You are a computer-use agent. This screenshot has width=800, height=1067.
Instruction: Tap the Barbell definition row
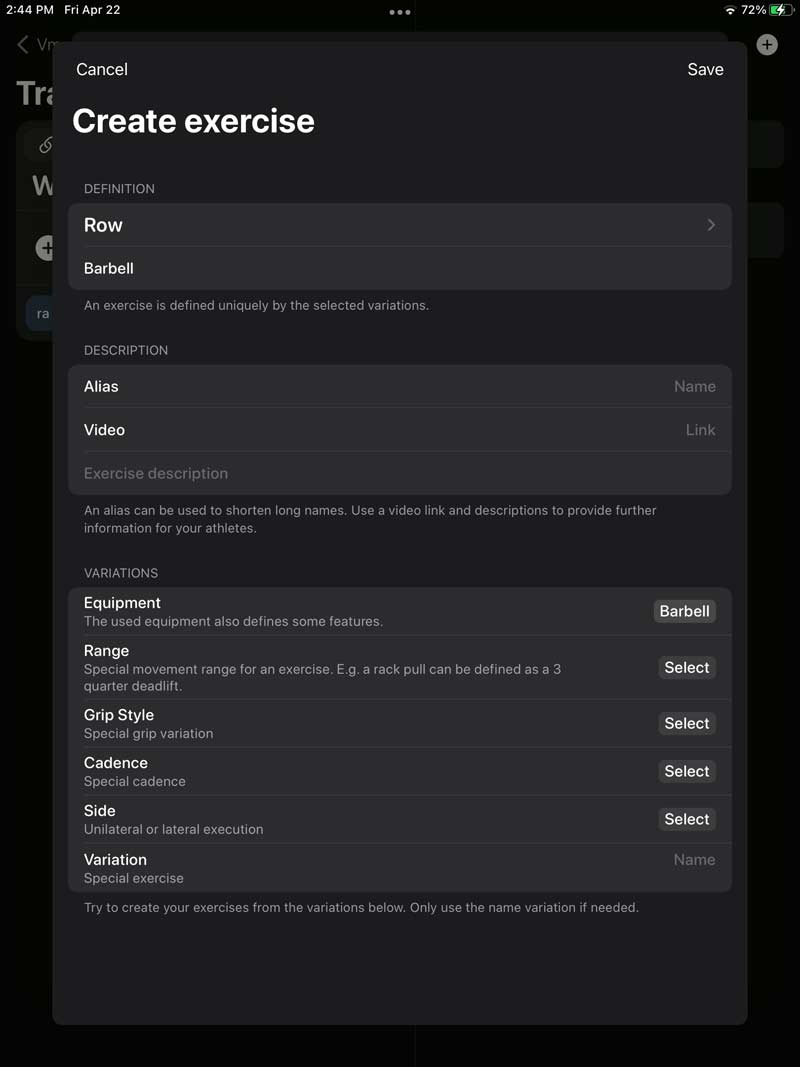[400, 268]
